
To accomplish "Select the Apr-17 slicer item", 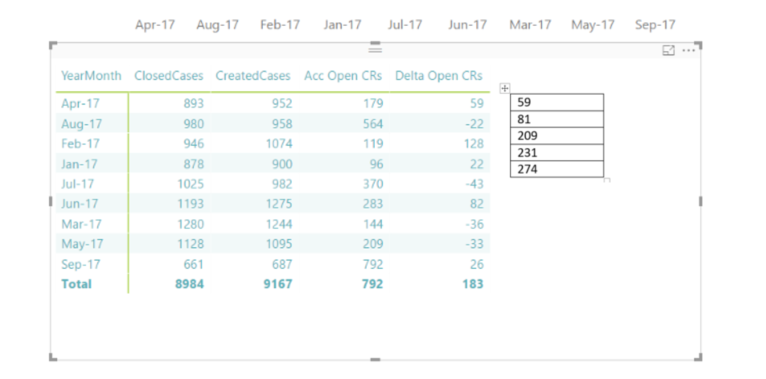I will click(155, 25).
